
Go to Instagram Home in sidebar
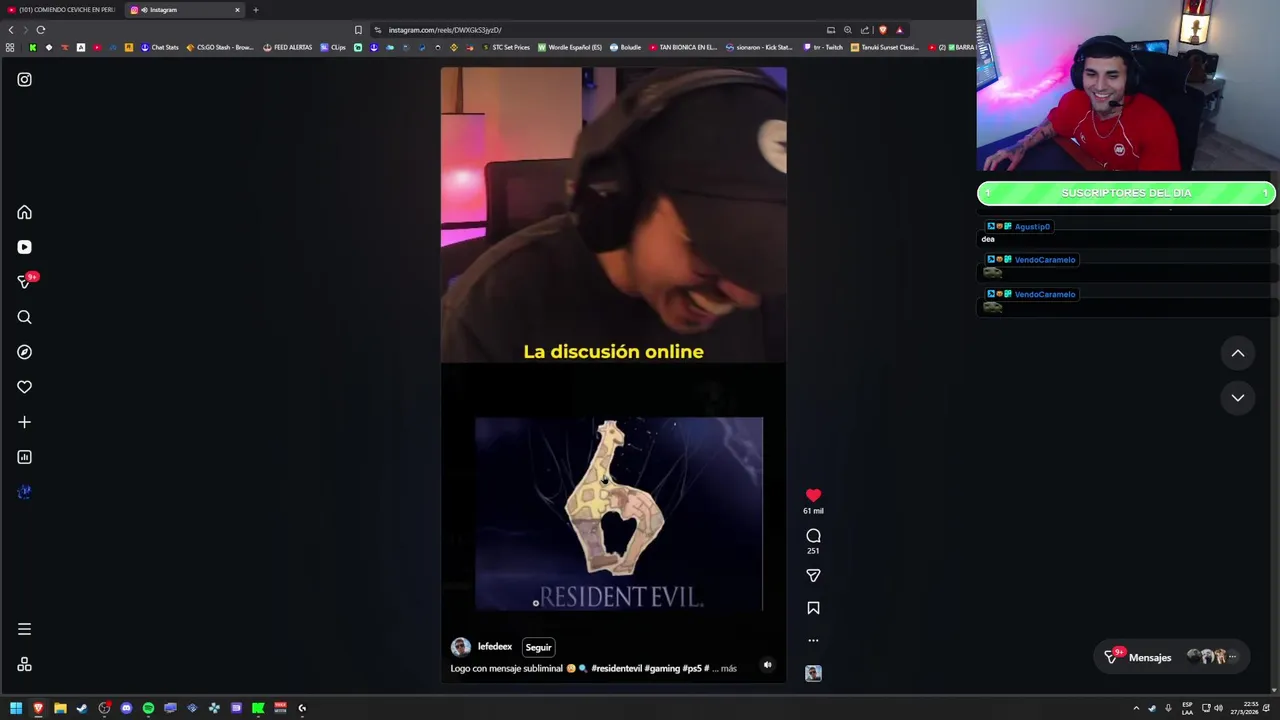point(24,212)
